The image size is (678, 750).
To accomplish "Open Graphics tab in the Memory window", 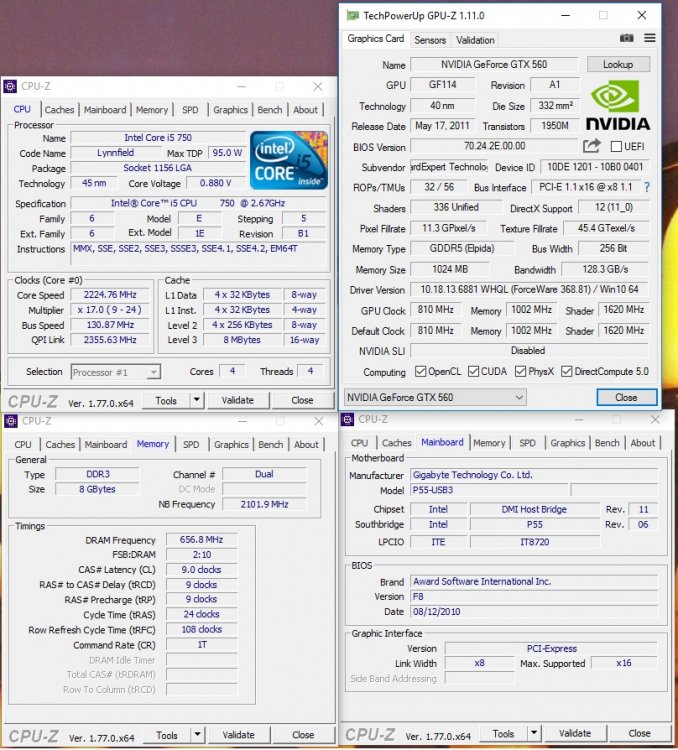I will tap(231, 445).
